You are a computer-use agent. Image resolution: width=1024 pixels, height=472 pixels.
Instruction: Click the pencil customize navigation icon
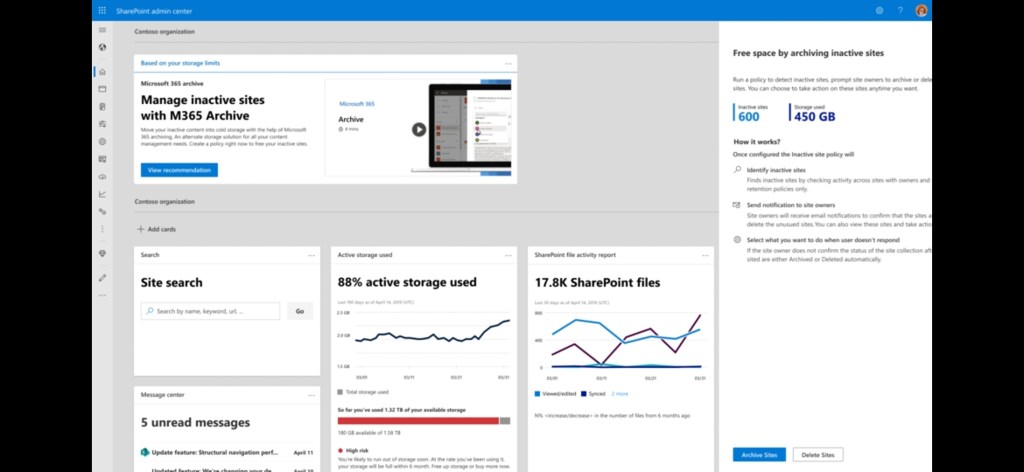click(102, 276)
